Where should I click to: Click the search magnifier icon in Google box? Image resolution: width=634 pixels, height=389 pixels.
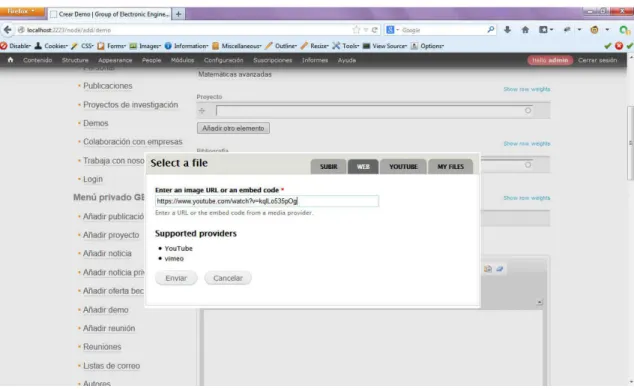[x=490, y=30]
